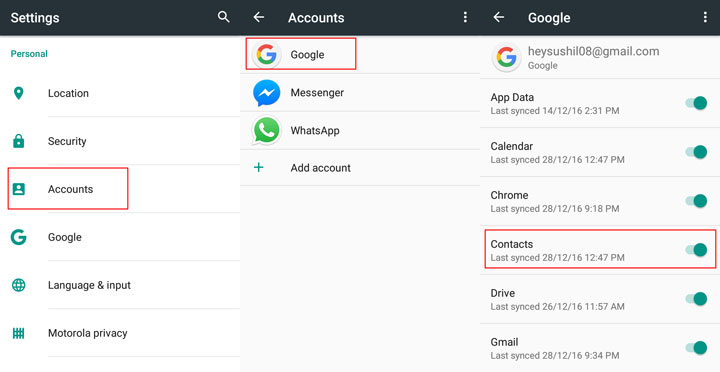Tap the Accounts person icon
720x372 pixels.
click(18, 189)
